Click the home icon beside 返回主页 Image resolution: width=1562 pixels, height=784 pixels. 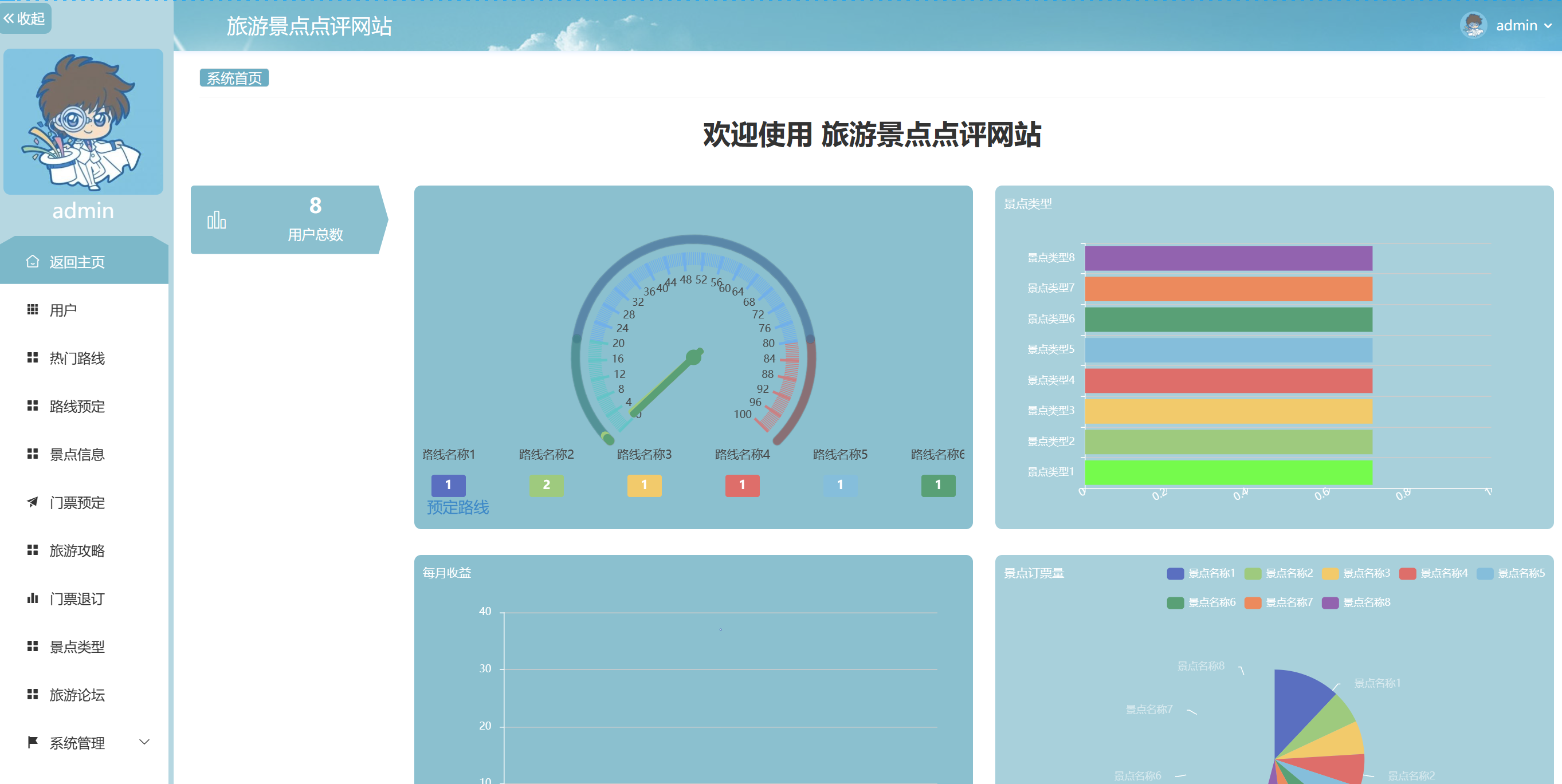pyautogui.click(x=33, y=262)
